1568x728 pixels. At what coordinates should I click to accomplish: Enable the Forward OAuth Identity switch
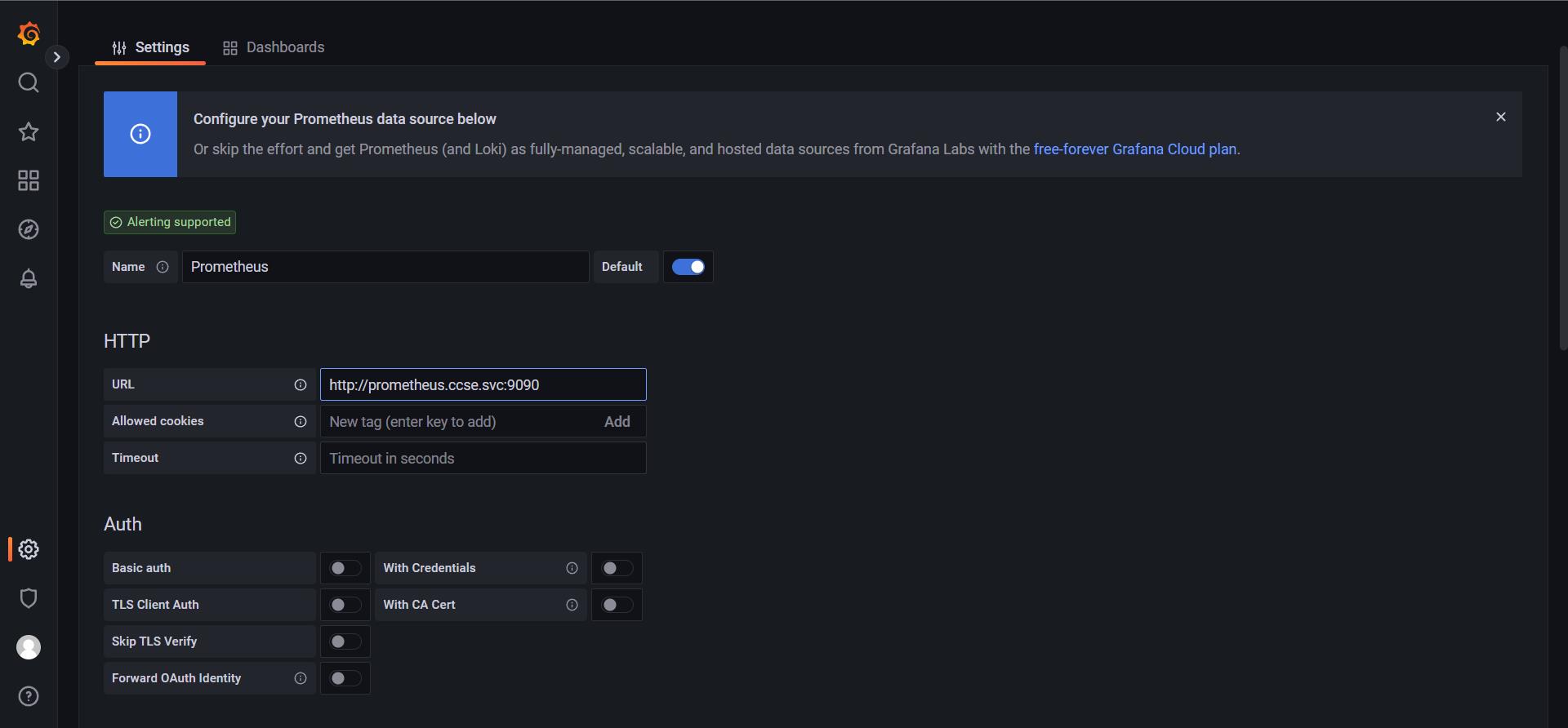tap(345, 678)
